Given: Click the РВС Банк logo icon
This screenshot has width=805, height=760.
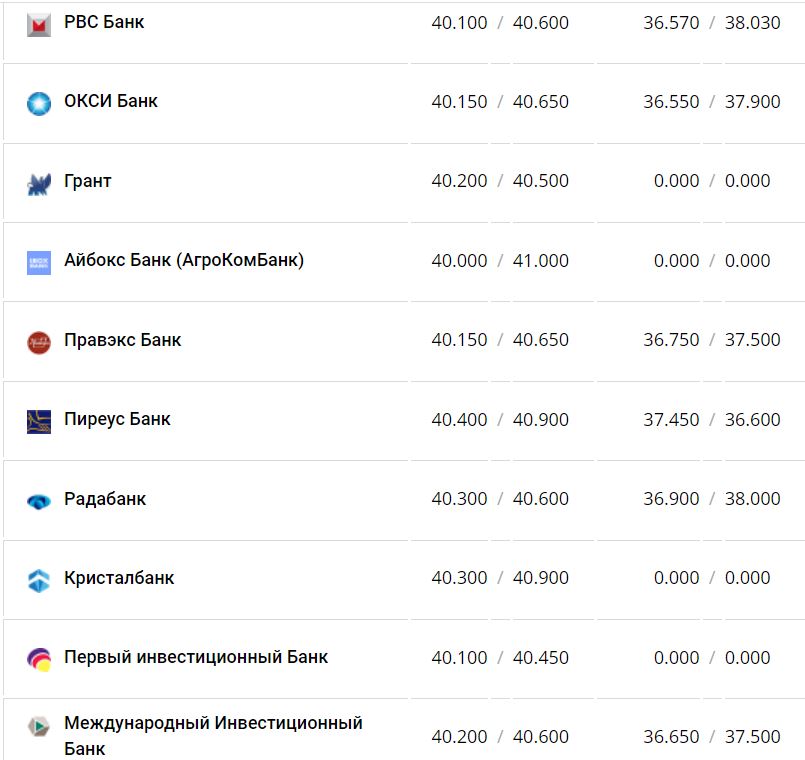Looking at the screenshot, I should [x=39, y=25].
